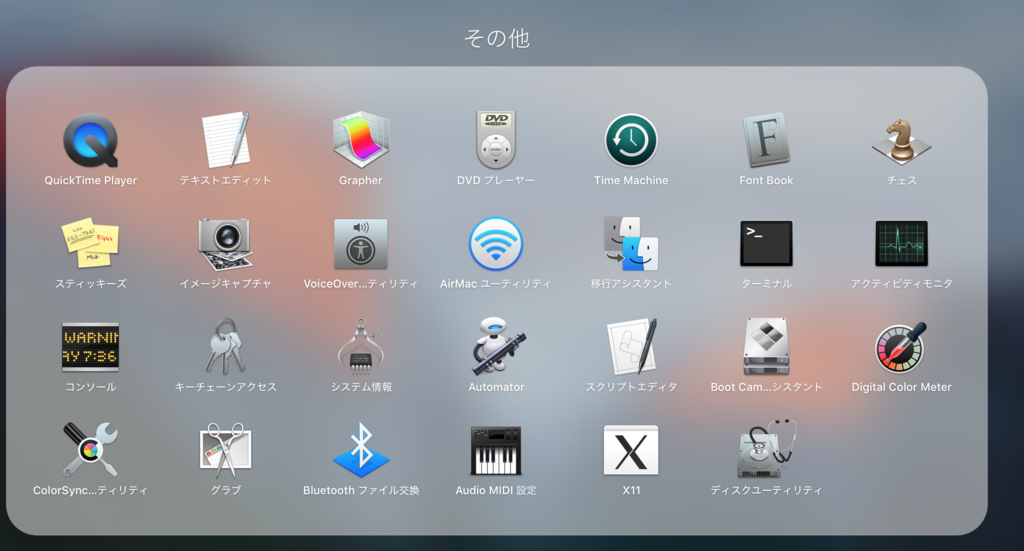Launch the X11 app icon

coord(631,450)
